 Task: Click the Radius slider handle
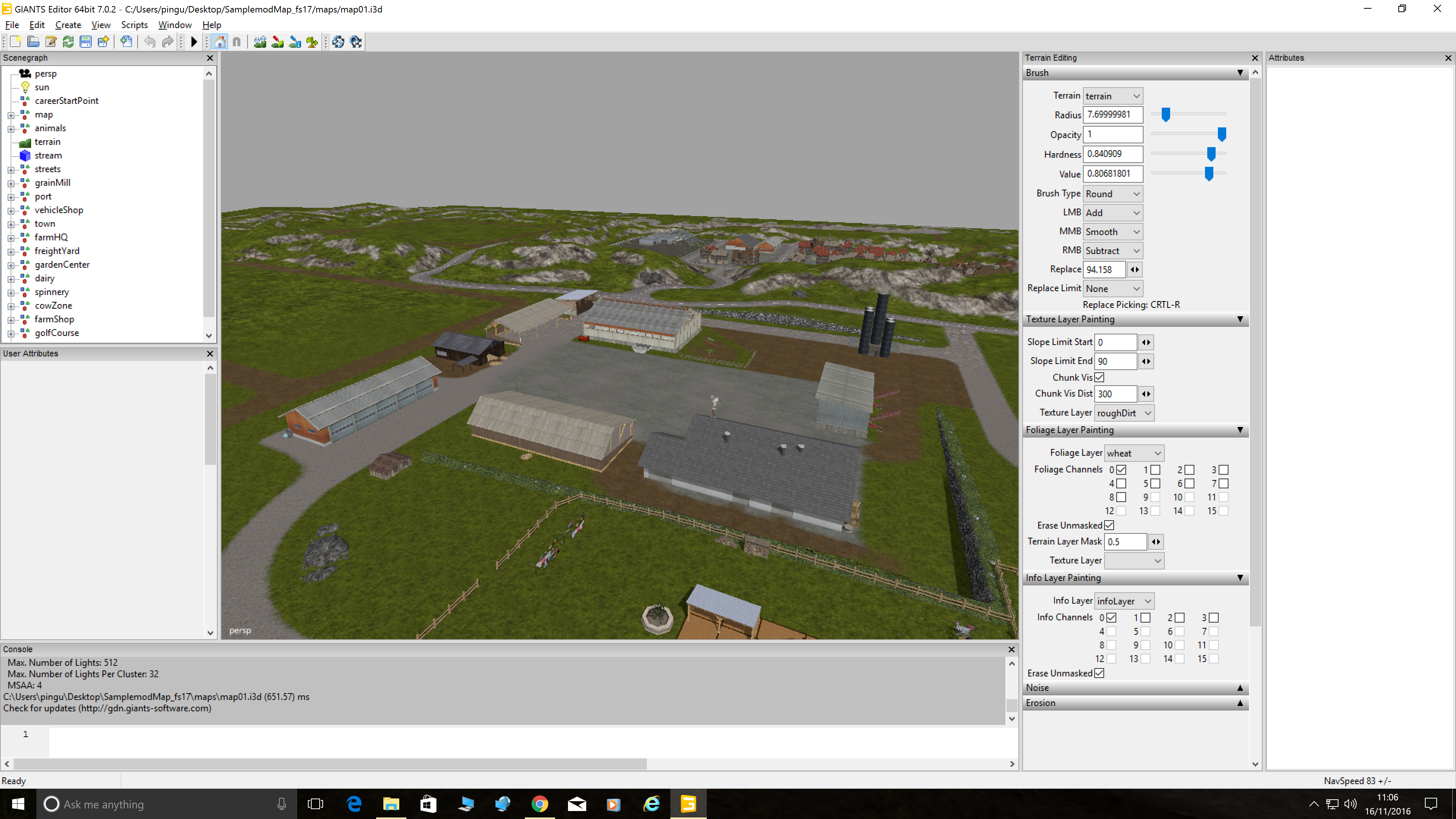point(1166,115)
